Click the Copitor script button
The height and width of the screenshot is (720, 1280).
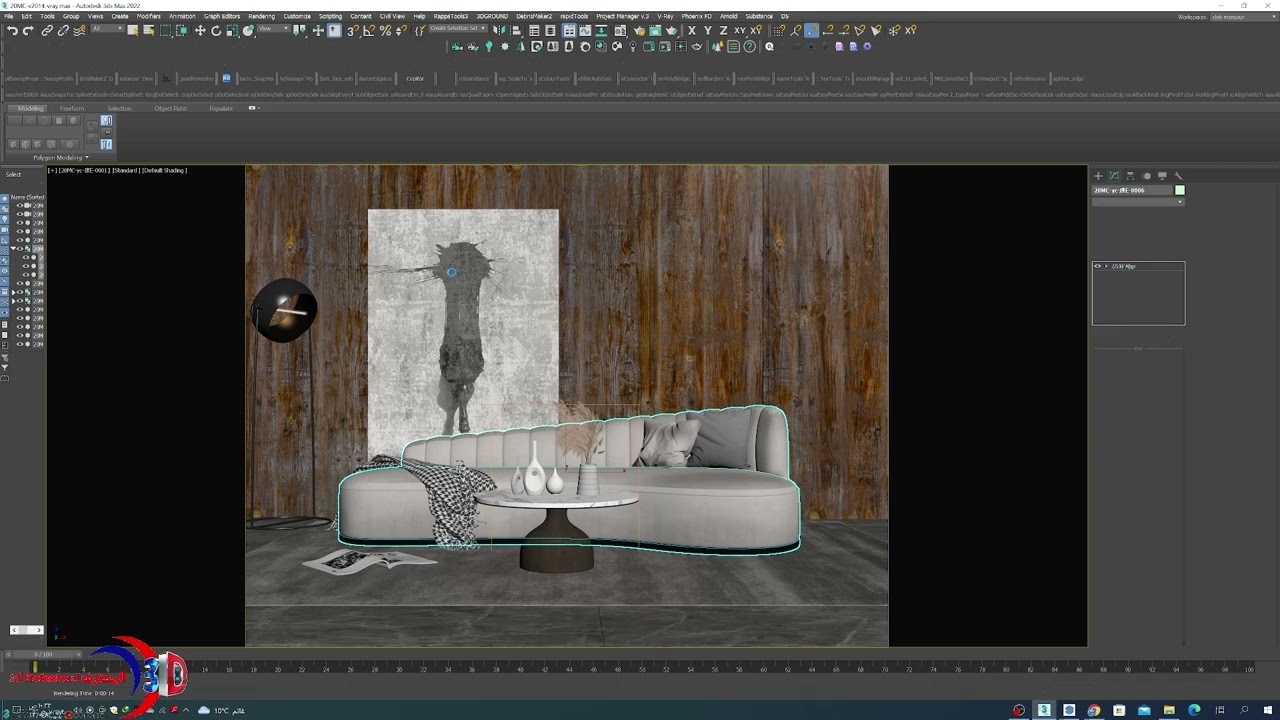point(415,78)
